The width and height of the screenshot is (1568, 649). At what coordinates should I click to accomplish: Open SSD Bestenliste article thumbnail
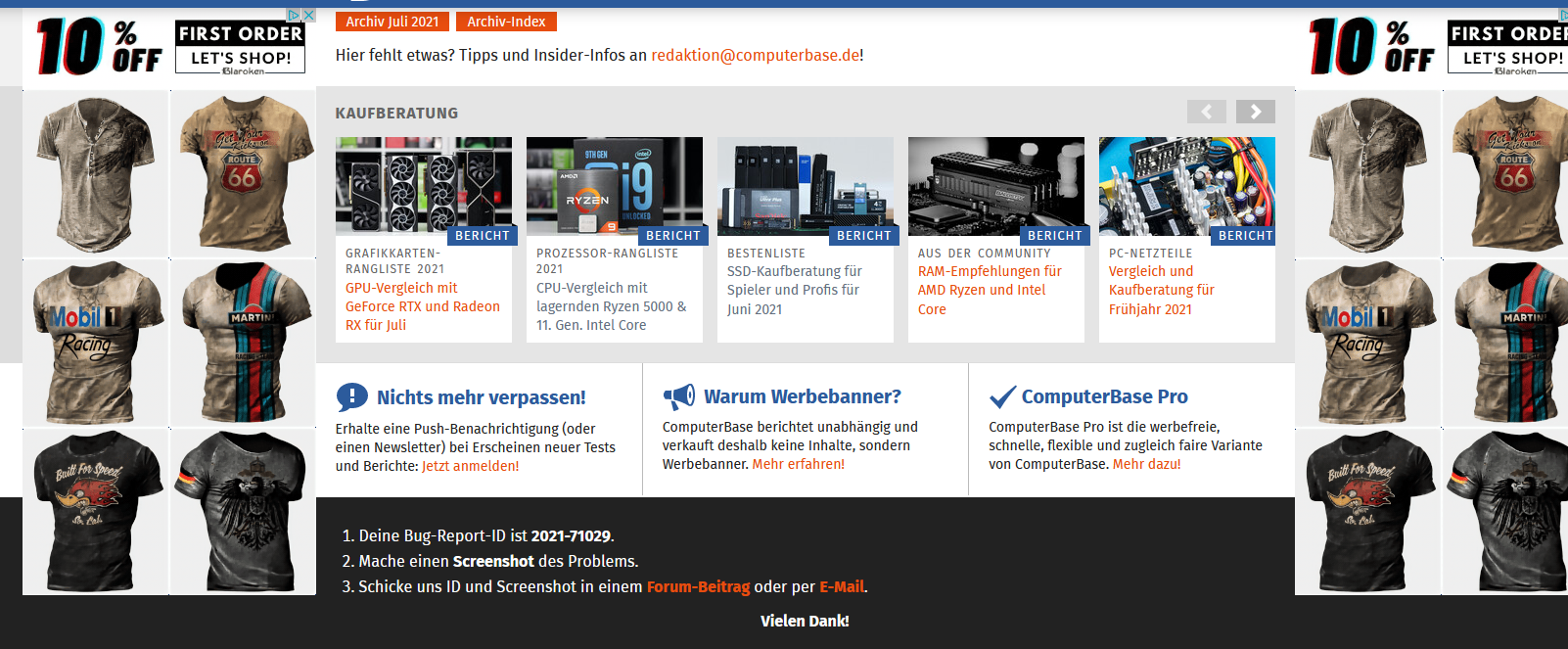(x=806, y=185)
